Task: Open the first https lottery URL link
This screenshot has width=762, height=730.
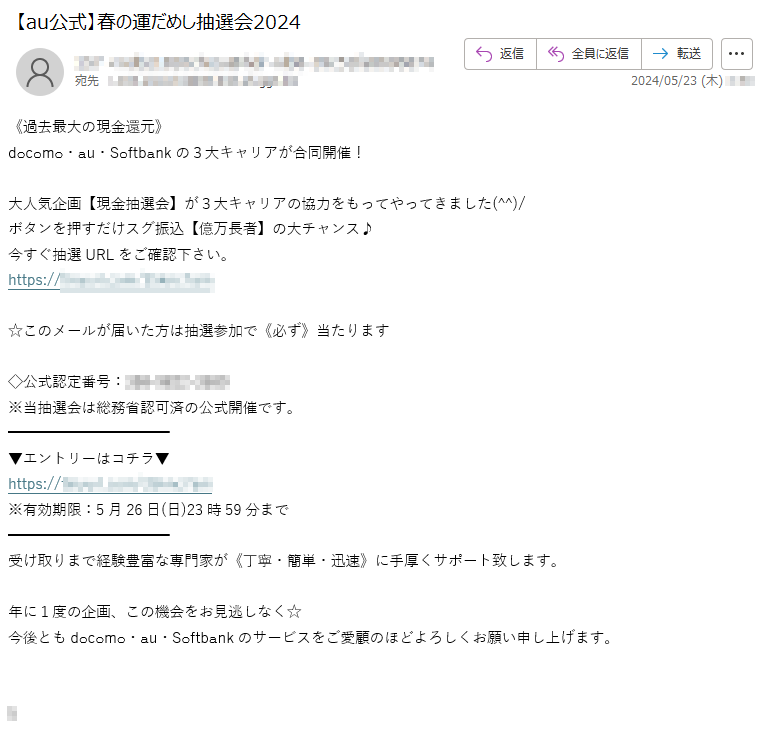Action: [111, 280]
